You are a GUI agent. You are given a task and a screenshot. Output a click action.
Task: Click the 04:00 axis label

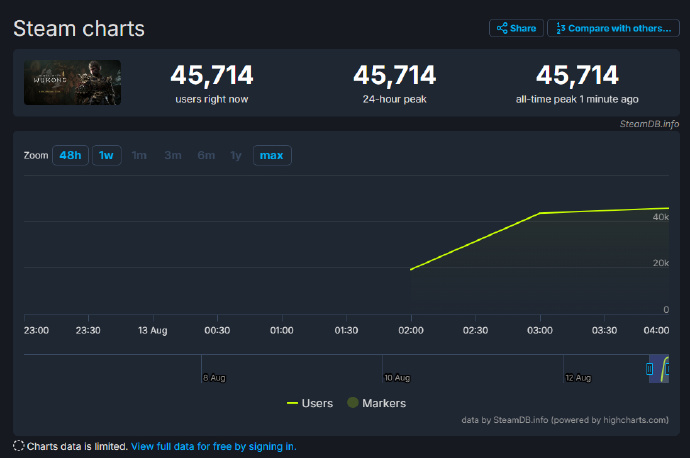click(x=656, y=330)
